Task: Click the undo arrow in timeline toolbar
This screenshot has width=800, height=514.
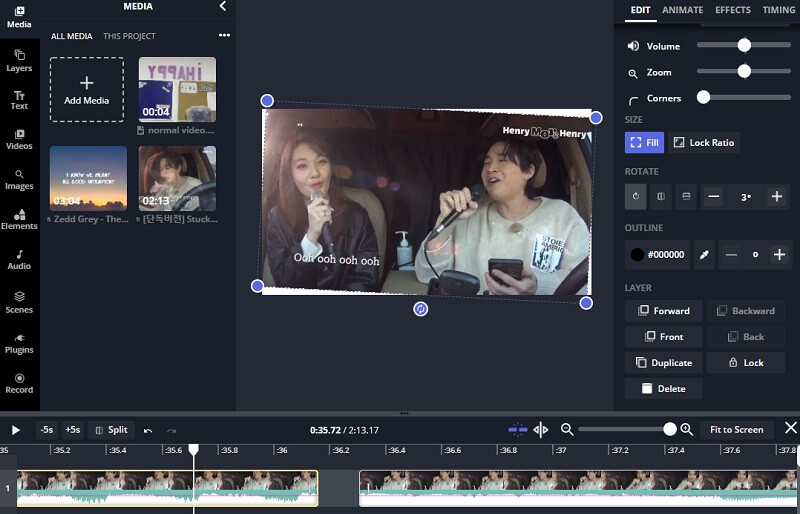Action: [x=148, y=430]
